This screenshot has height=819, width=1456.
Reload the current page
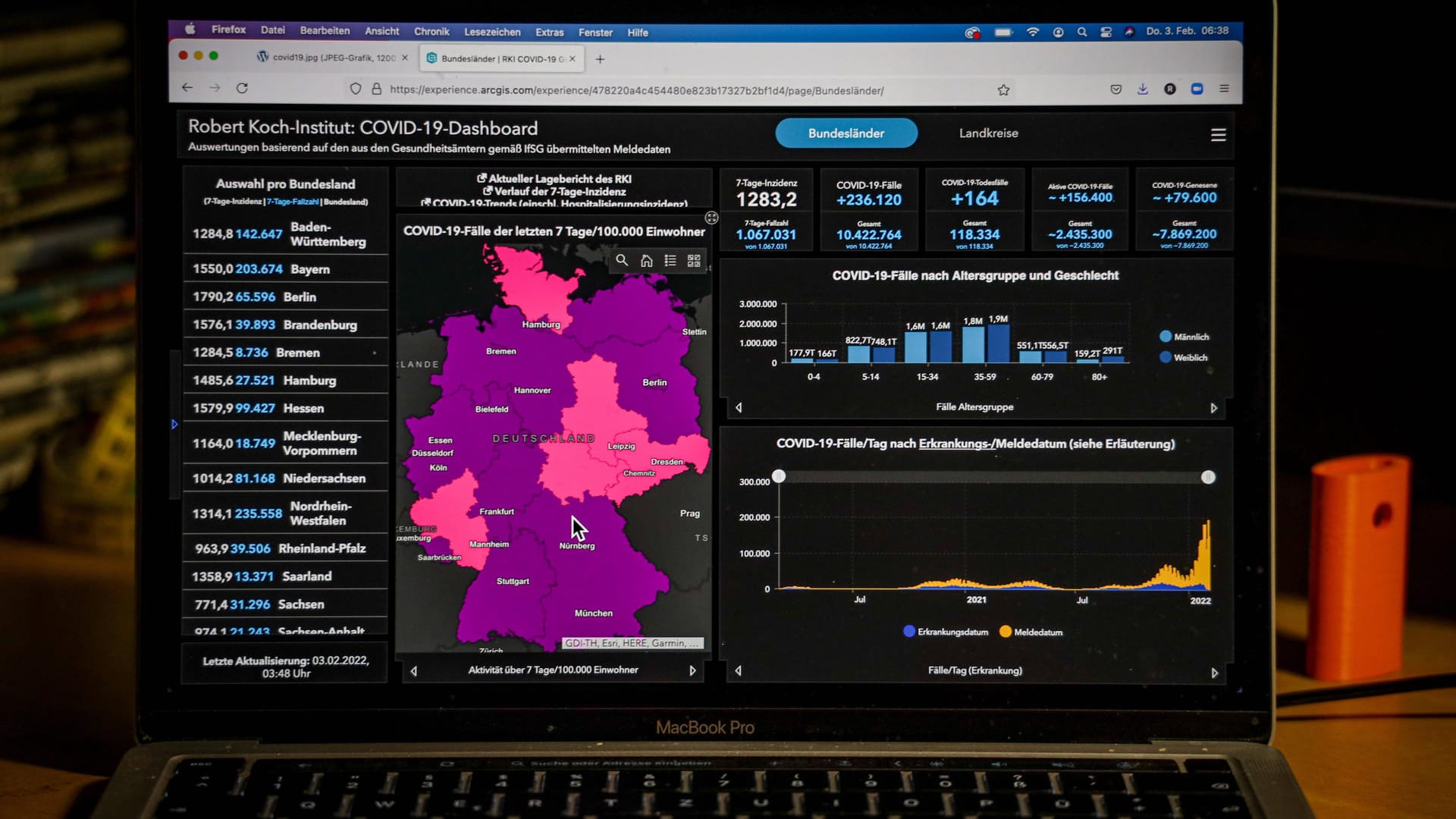tap(242, 88)
